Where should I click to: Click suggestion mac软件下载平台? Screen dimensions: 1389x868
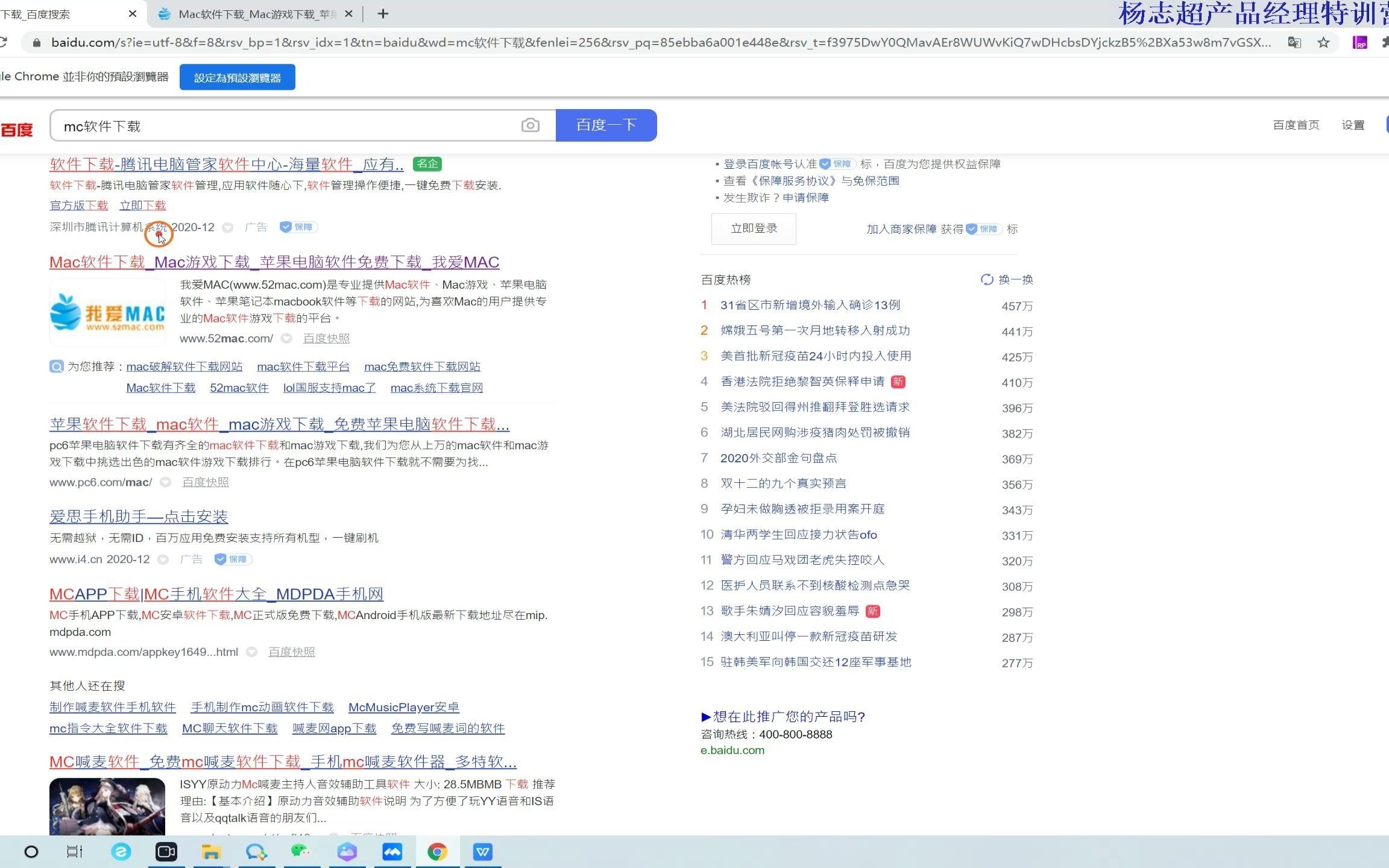303,366
